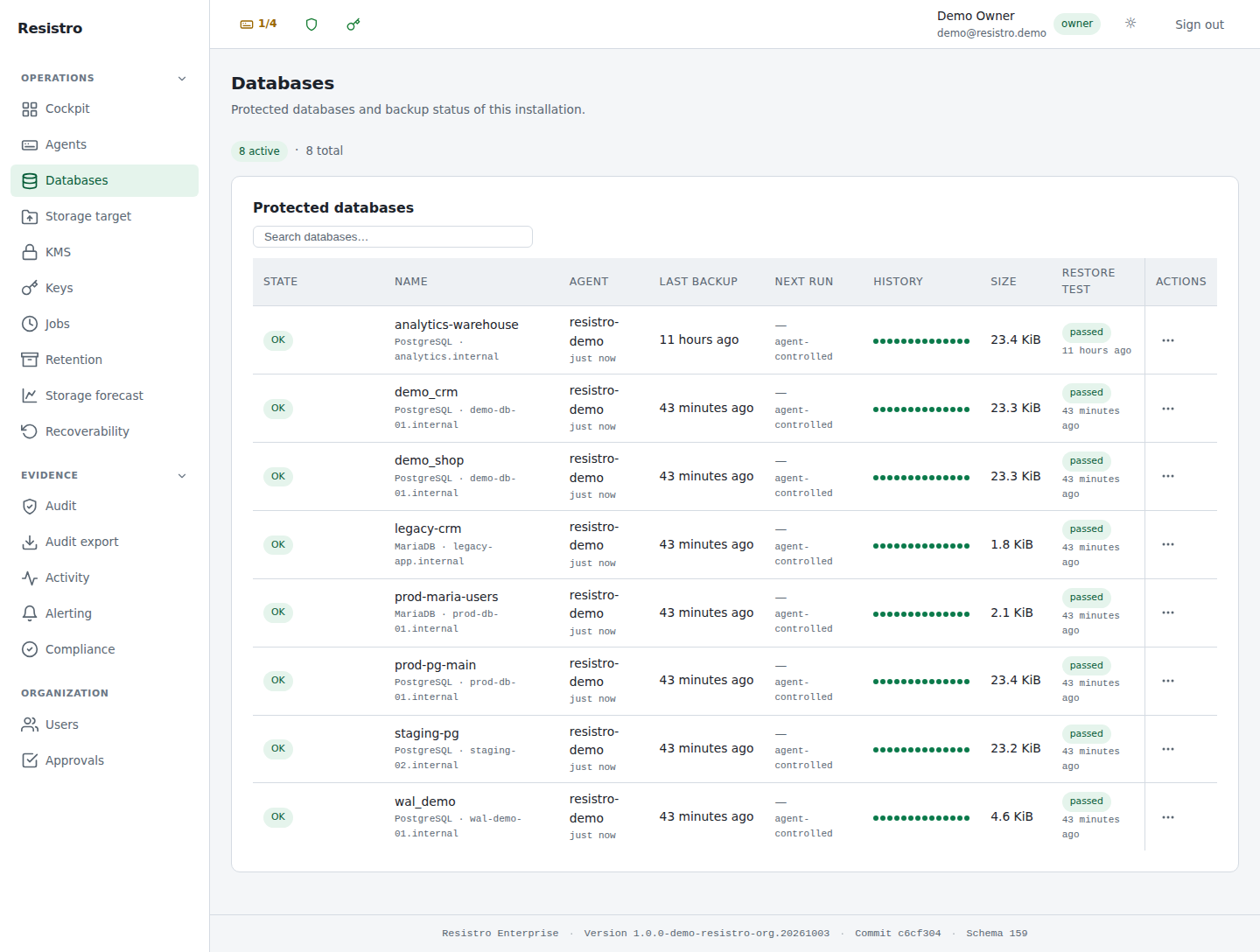Select the Alerting bell icon
Screen dimensions: 1260x952
click(x=30, y=614)
